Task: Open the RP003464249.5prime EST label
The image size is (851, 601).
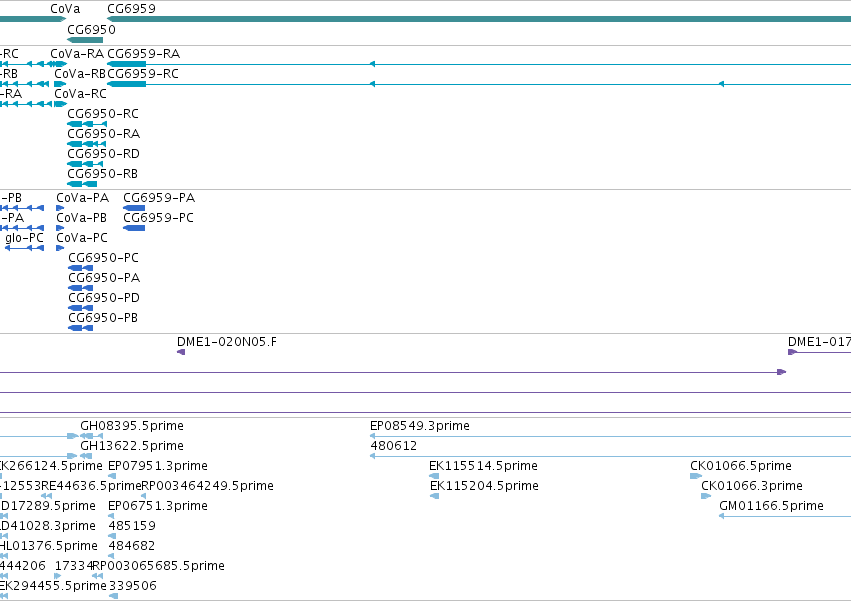Action: point(207,486)
